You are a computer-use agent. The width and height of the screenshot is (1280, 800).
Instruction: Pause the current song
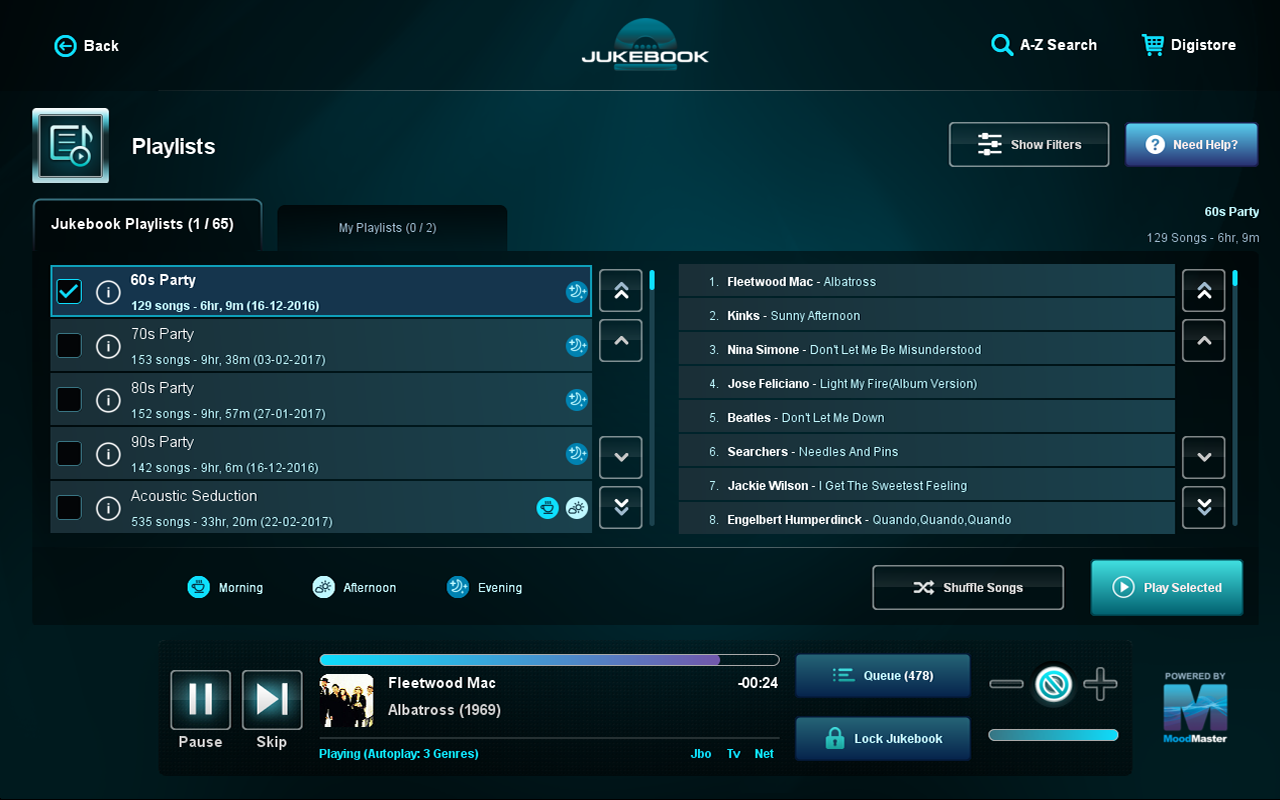[200, 699]
